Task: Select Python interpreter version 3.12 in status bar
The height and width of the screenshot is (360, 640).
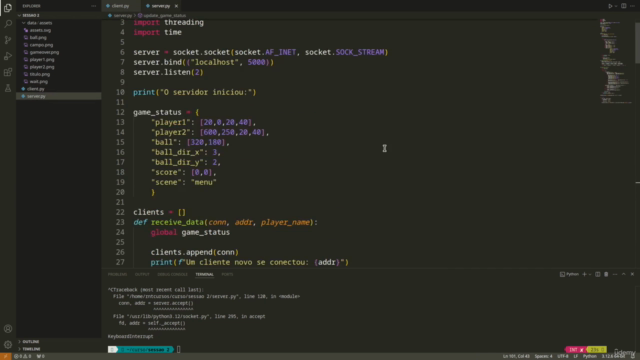Action: 613,356
